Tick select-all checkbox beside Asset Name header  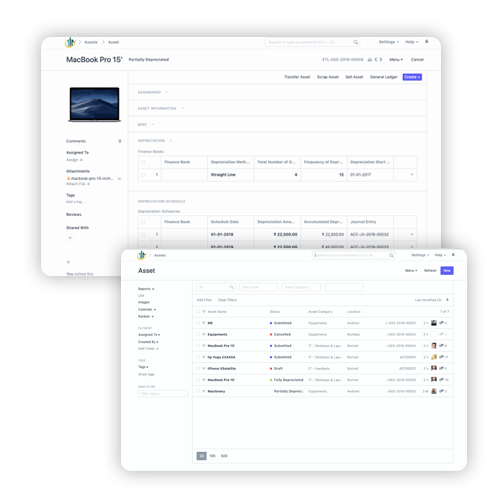click(x=198, y=312)
